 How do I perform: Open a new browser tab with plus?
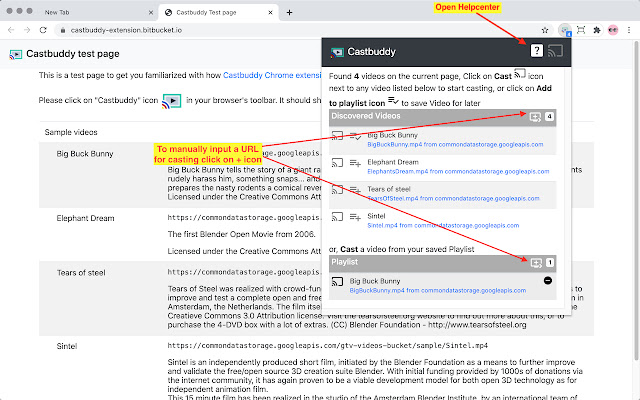pyautogui.click(x=289, y=12)
